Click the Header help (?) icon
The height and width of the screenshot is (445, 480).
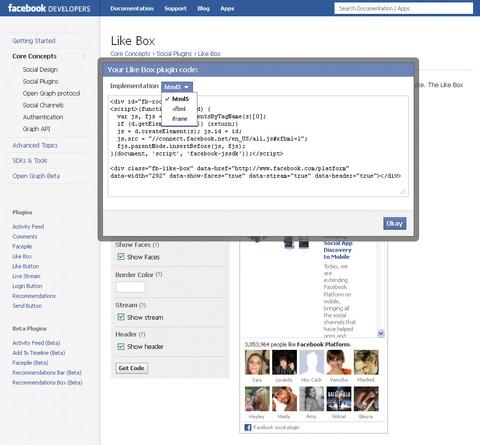click(x=142, y=334)
